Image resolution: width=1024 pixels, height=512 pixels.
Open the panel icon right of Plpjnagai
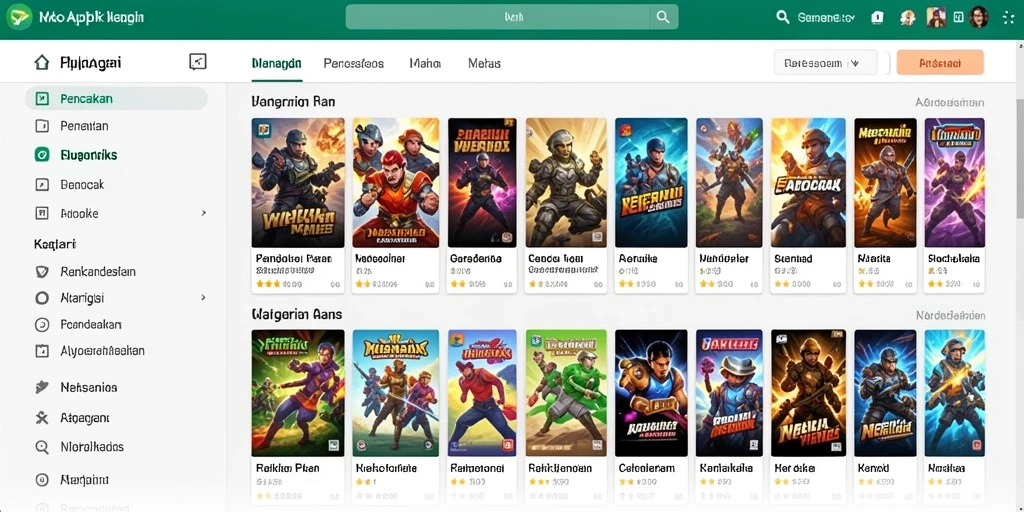(197, 62)
